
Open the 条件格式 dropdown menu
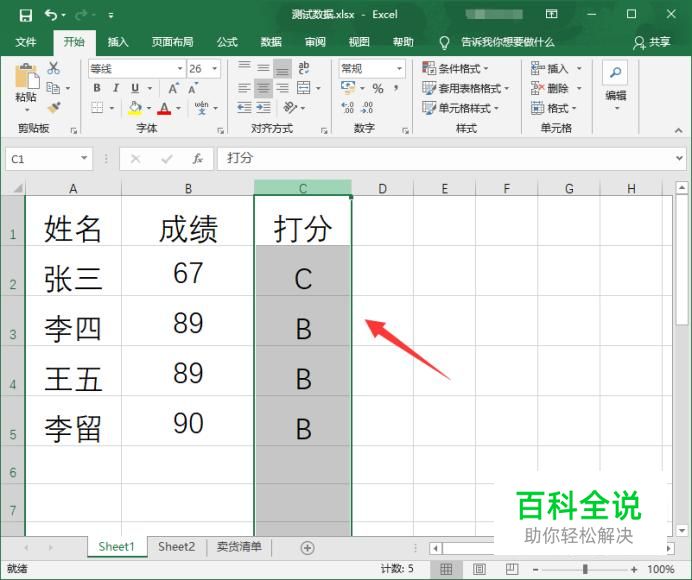pyautogui.click(x=464, y=69)
